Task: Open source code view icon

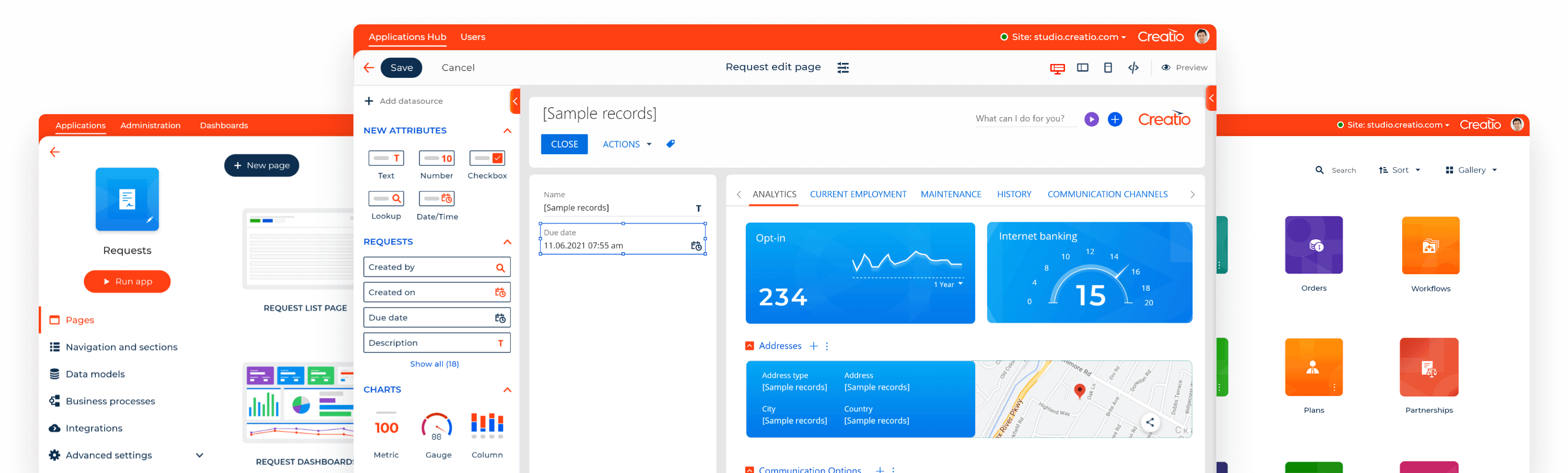Action: (1133, 67)
